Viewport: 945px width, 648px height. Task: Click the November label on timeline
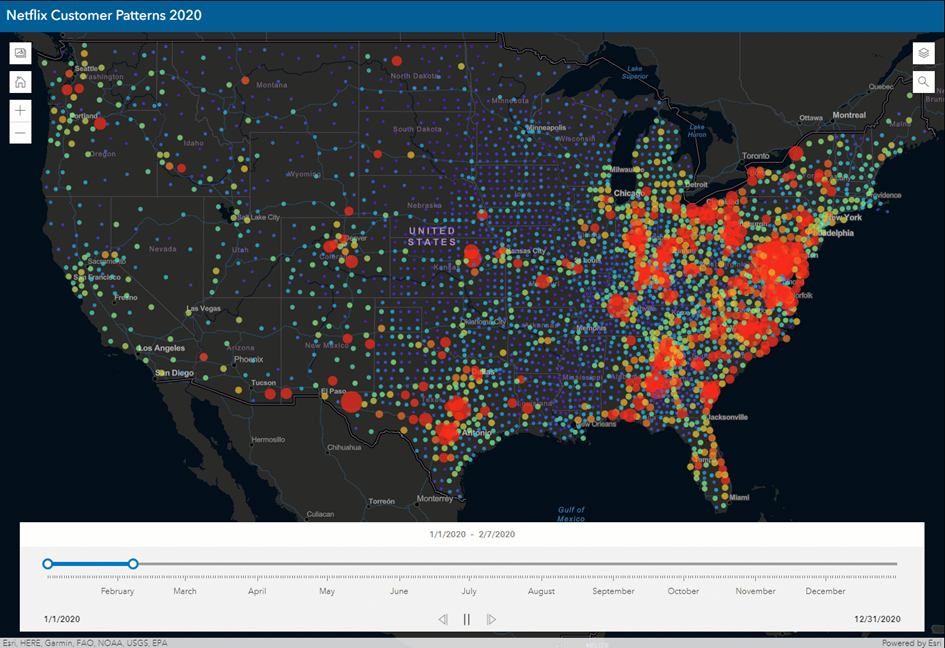point(756,591)
